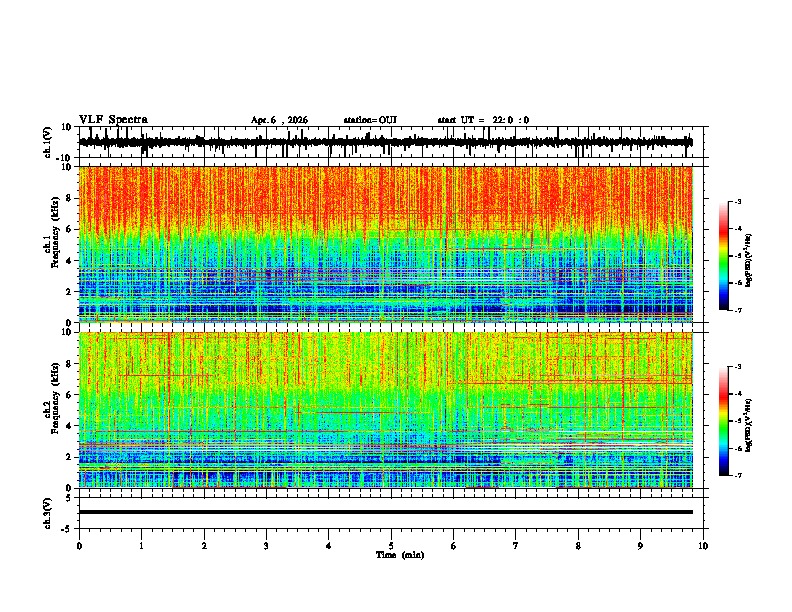
Task: Click the ch.2 spectrogram "2" kHz tick label
Action: pos(69,457)
